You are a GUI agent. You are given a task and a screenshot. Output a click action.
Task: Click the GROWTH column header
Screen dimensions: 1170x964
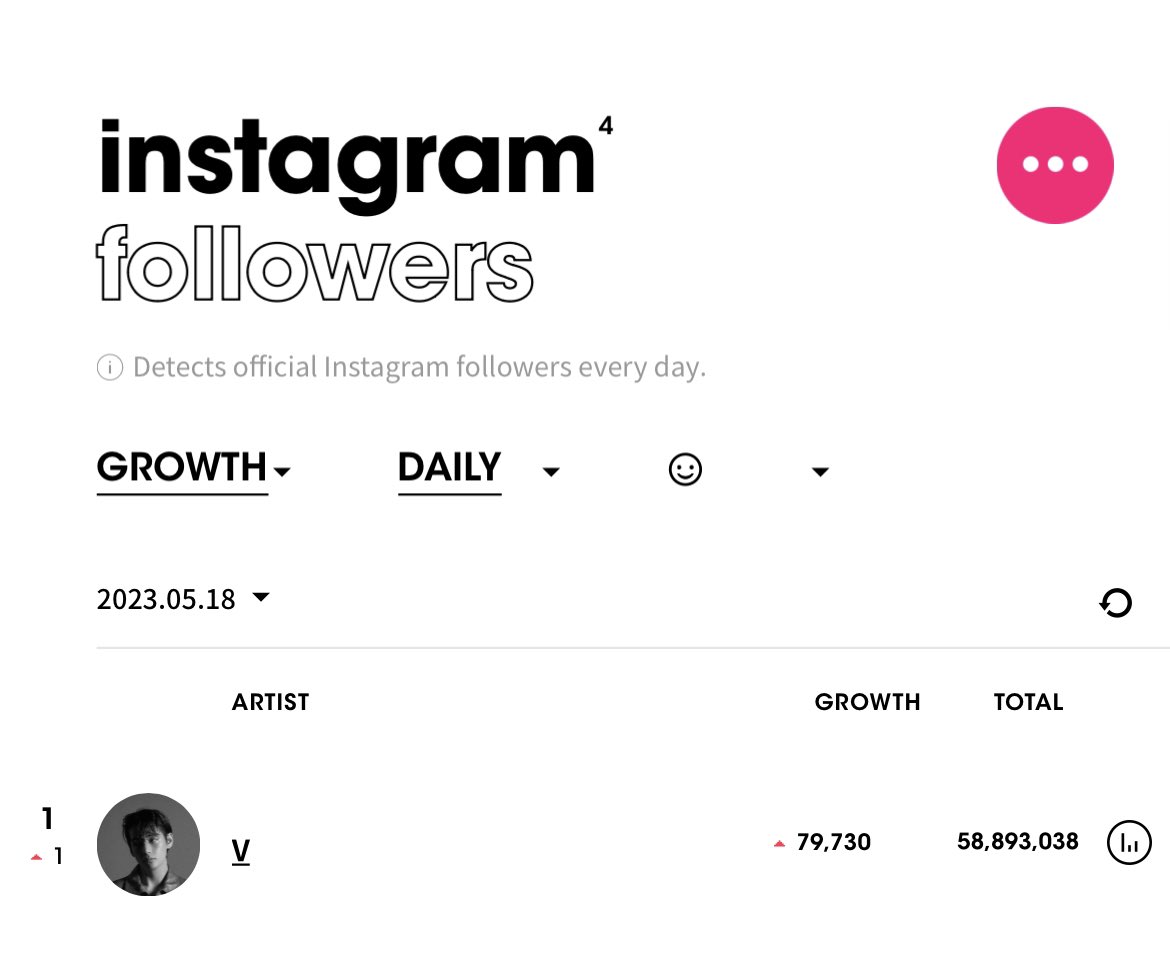pos(867,702)
